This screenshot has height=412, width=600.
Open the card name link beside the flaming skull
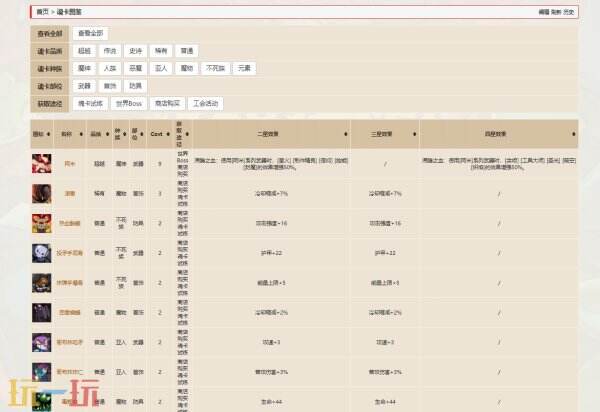point(70,223)
